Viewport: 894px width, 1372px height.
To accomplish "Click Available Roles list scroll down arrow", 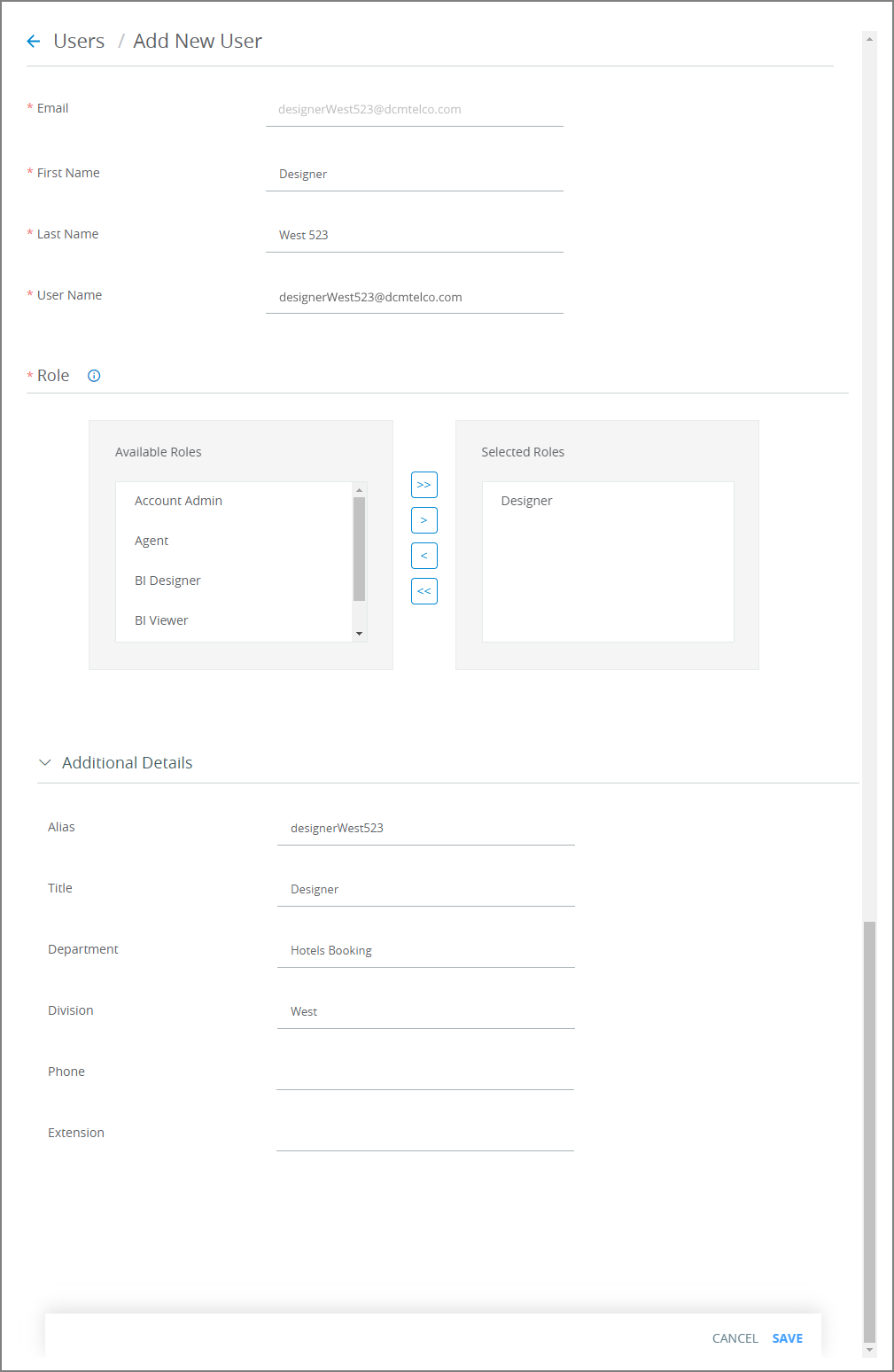I will (x=360, y=634).
